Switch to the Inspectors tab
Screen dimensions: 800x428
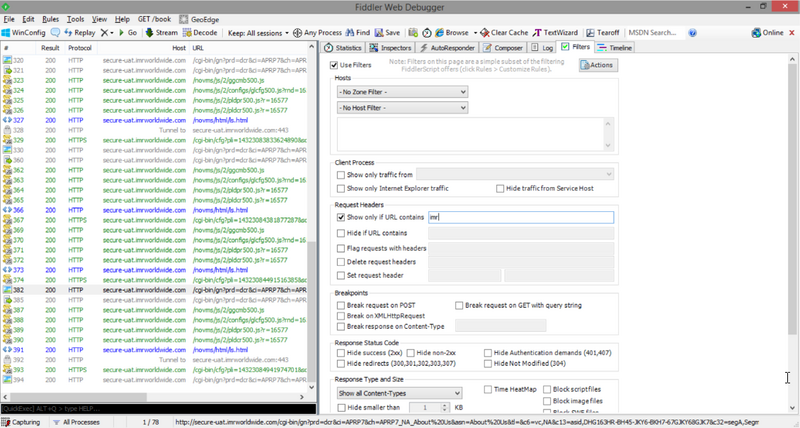point(390,47)
